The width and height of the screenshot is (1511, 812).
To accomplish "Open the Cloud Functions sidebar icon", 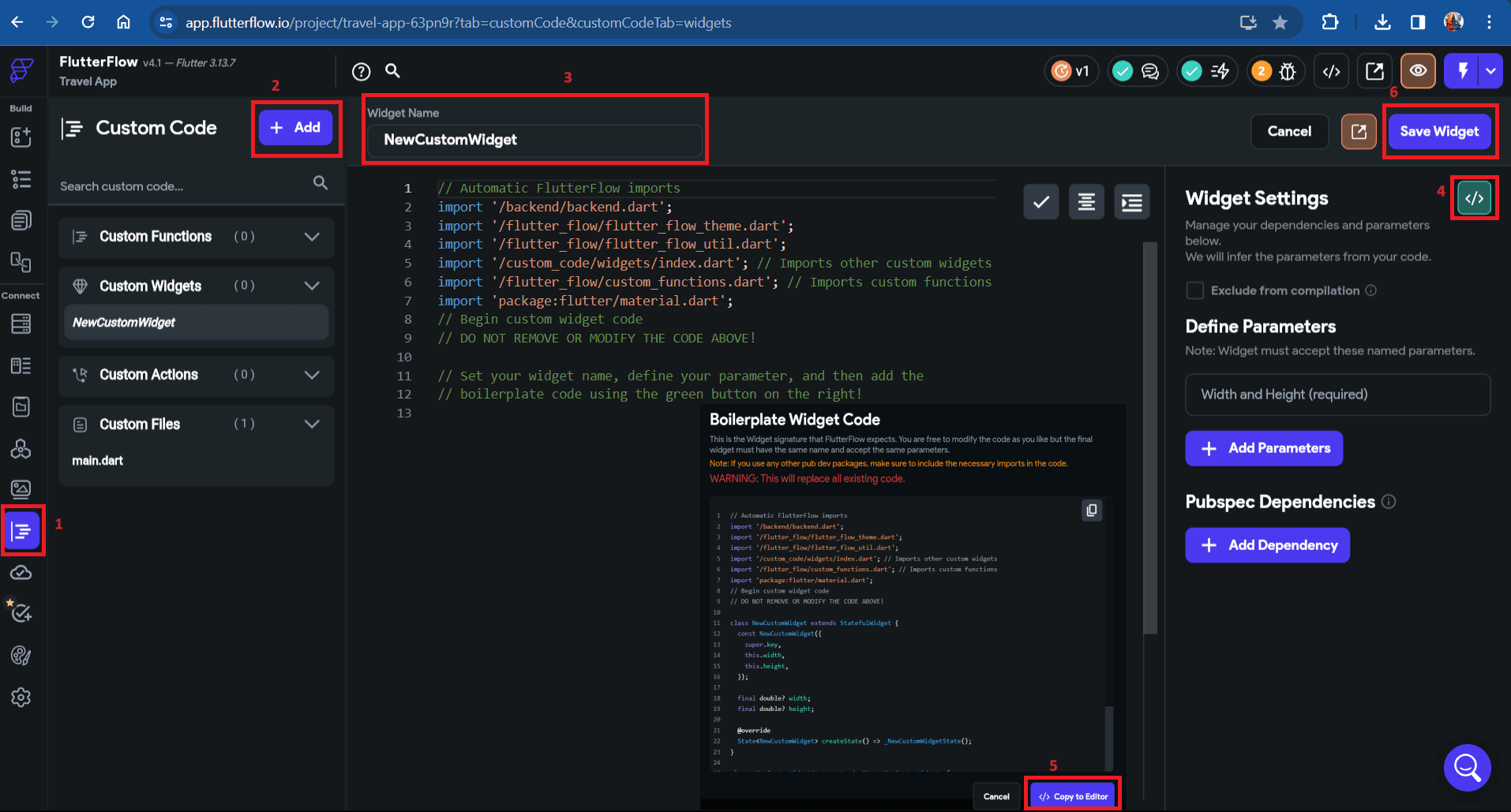I will coord(21,573).
